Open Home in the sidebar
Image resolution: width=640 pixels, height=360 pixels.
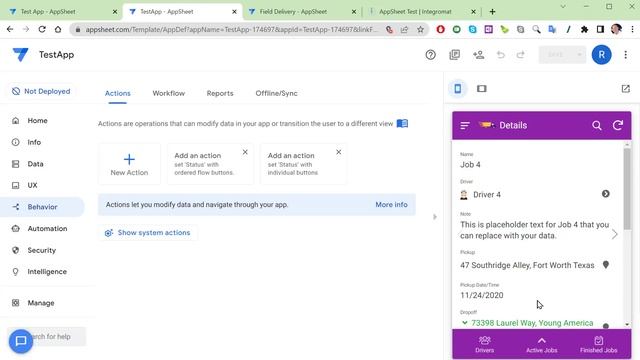coord(42,120)
